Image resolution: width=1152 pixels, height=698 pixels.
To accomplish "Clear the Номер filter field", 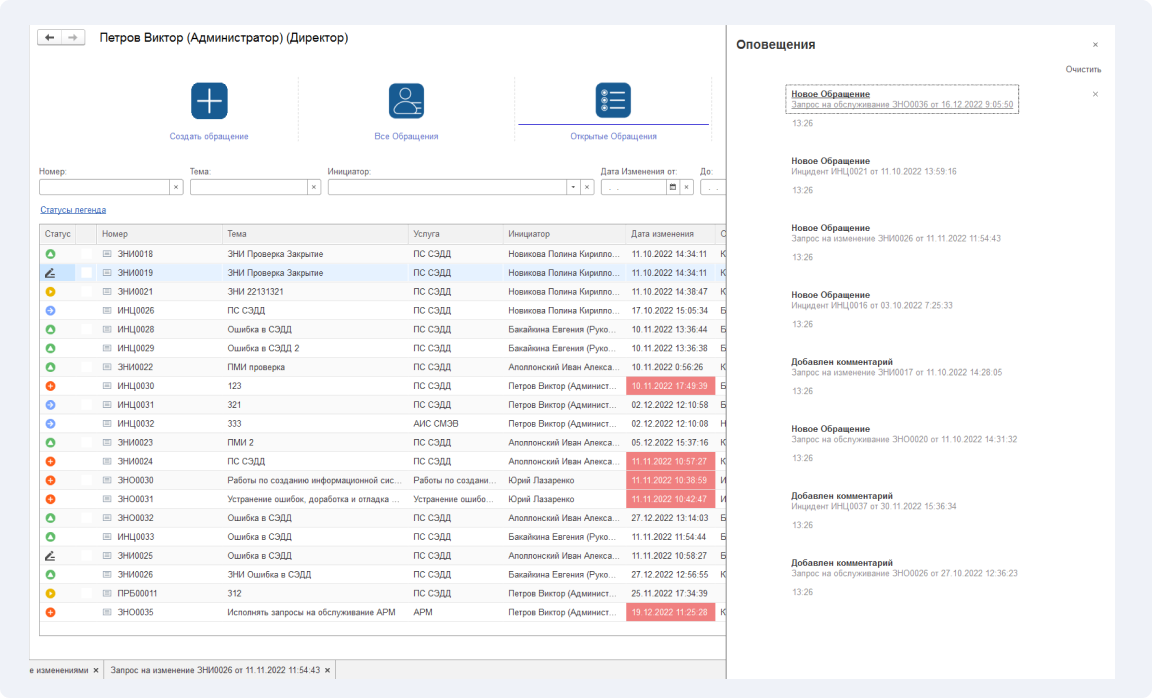I will 176,187.
